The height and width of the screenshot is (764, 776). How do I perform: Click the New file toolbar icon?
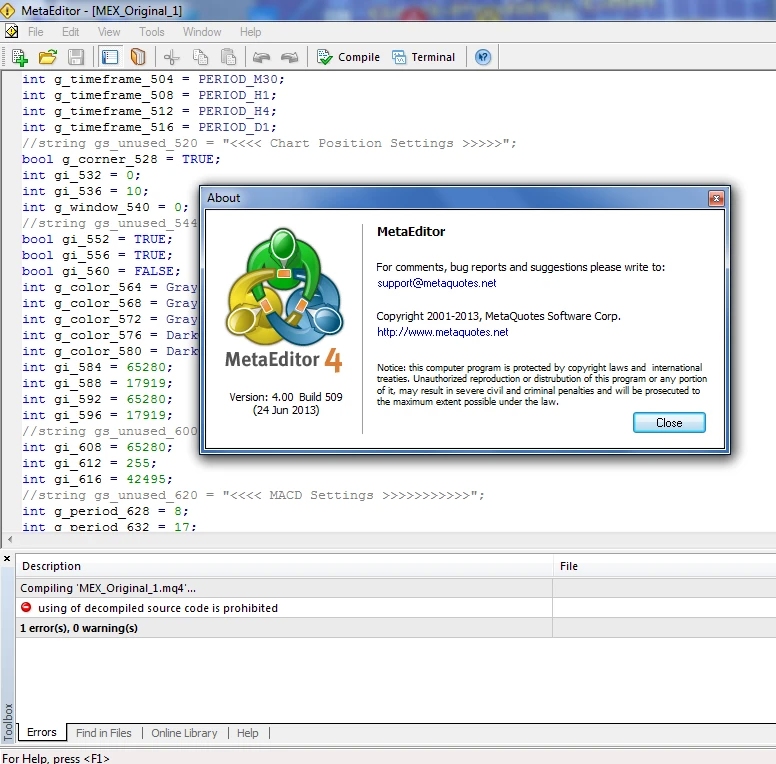click(19, 57)
